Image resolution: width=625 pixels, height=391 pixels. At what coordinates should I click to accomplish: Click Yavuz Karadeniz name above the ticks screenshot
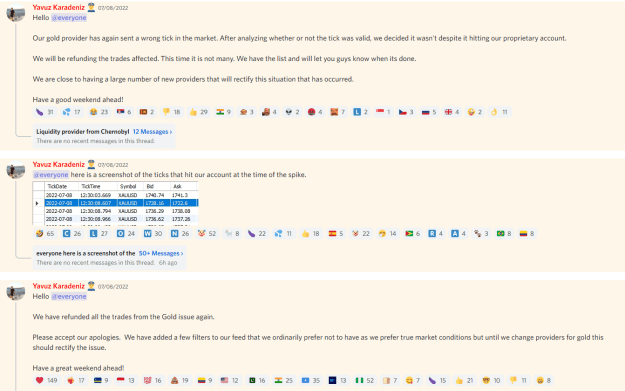pos(59,164)
